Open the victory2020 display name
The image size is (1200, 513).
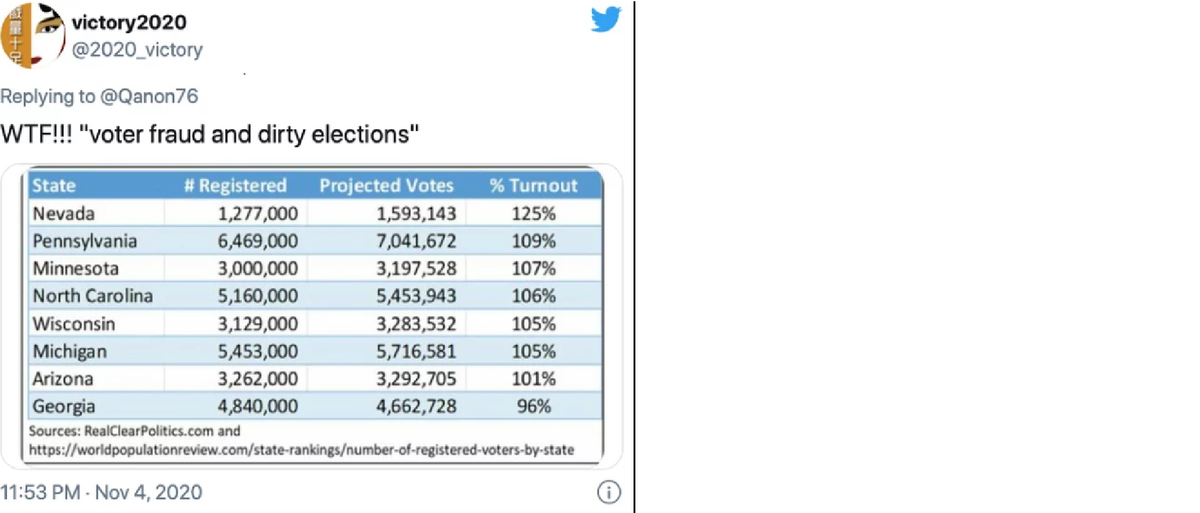tap(129, 22)
